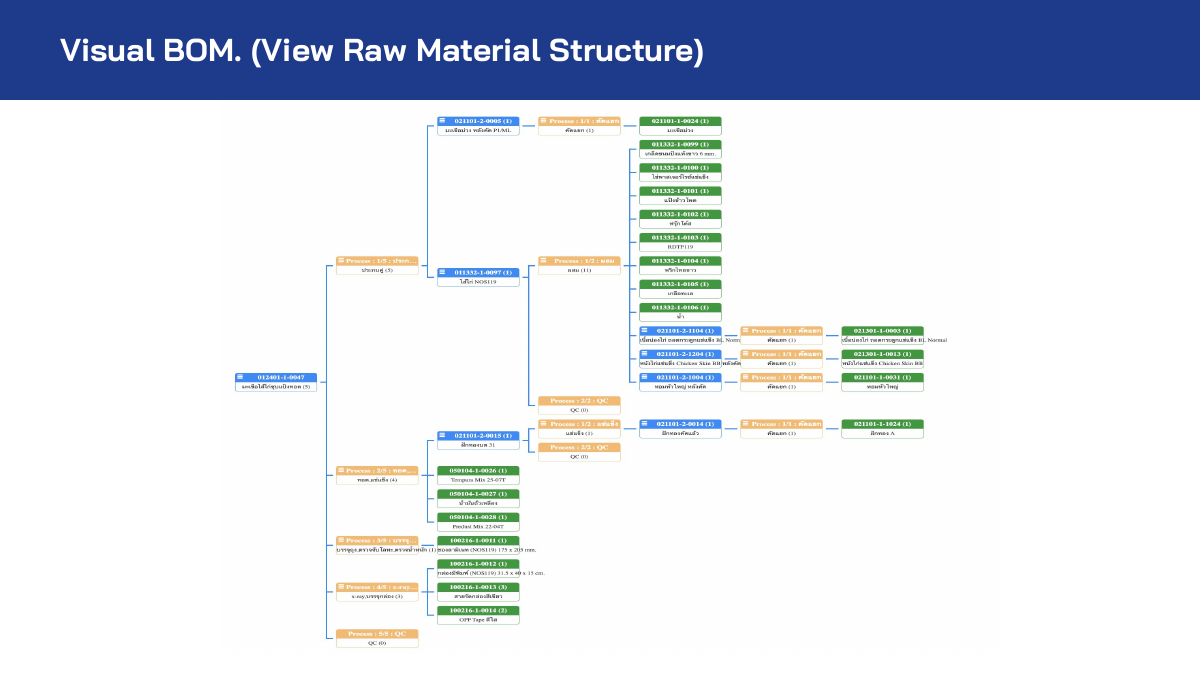
Task: Click the list icon on node 021101-2-0015
Action: tap(442, 435)
